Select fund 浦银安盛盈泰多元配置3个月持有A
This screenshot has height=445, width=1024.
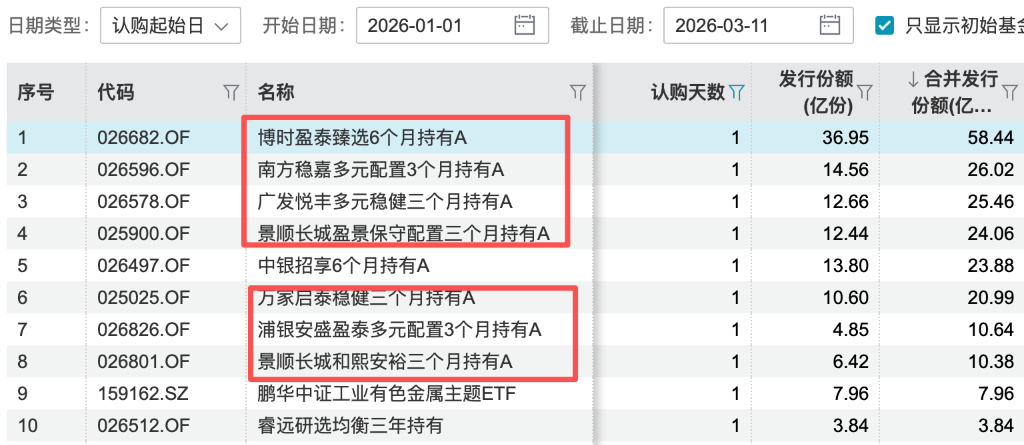400,330
